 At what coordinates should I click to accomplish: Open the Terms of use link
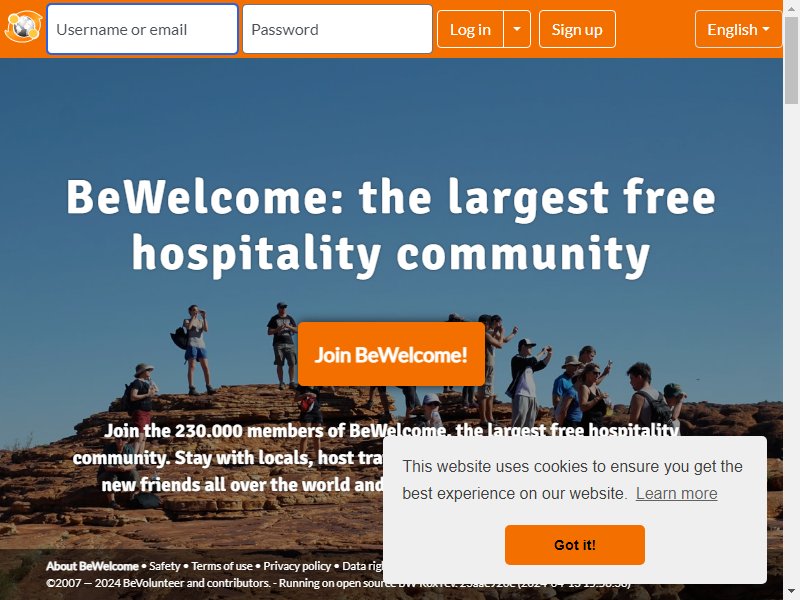coord(222,566)
